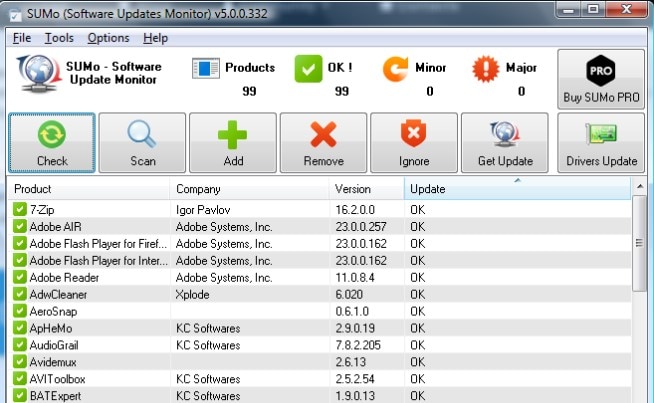Viewport: 654px width, 403px height.
Task: Select the AudioGrail product name
Action: (54, 345)
